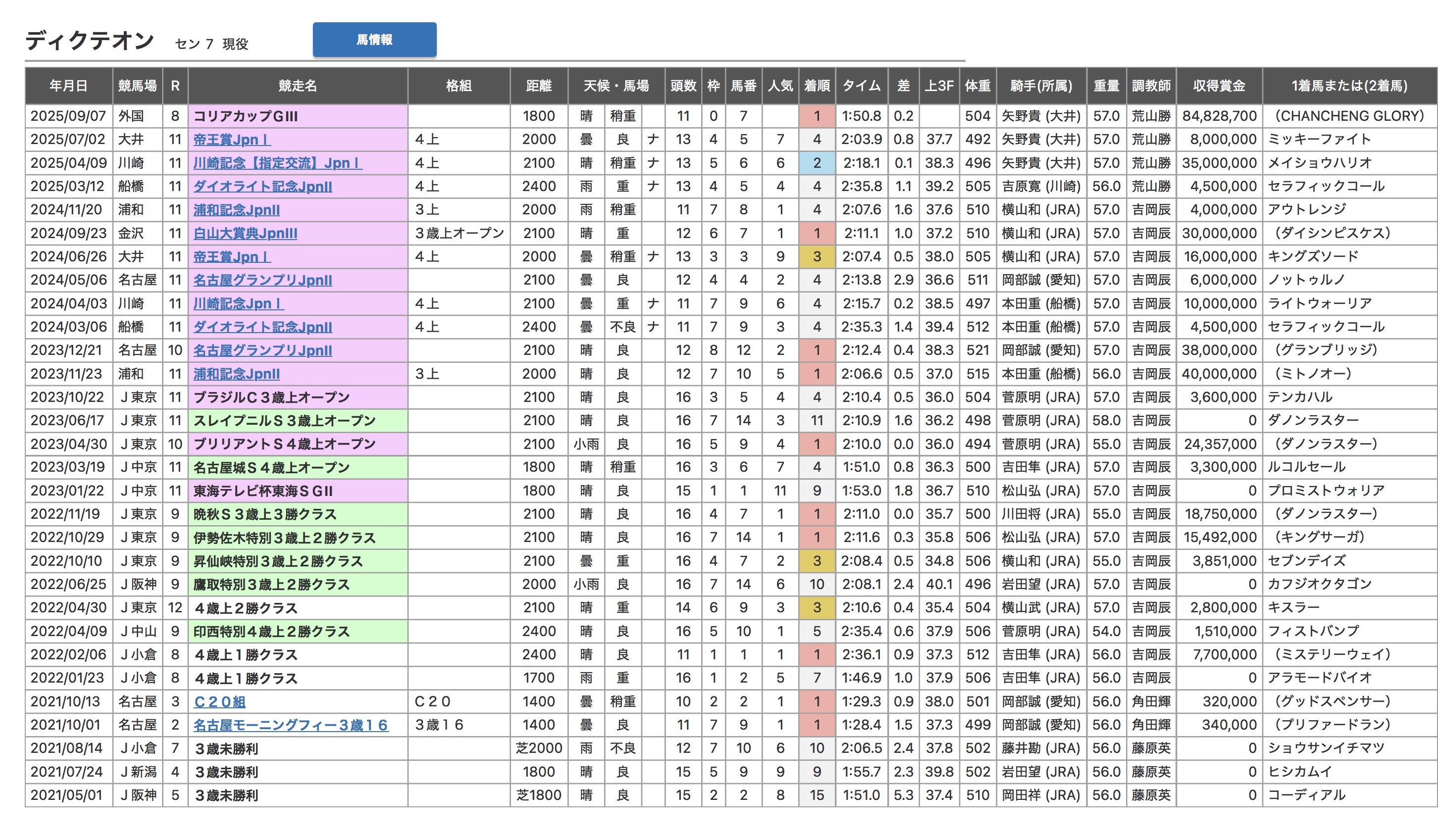Click the コリアカップGIII race name cell

[246, 116]
